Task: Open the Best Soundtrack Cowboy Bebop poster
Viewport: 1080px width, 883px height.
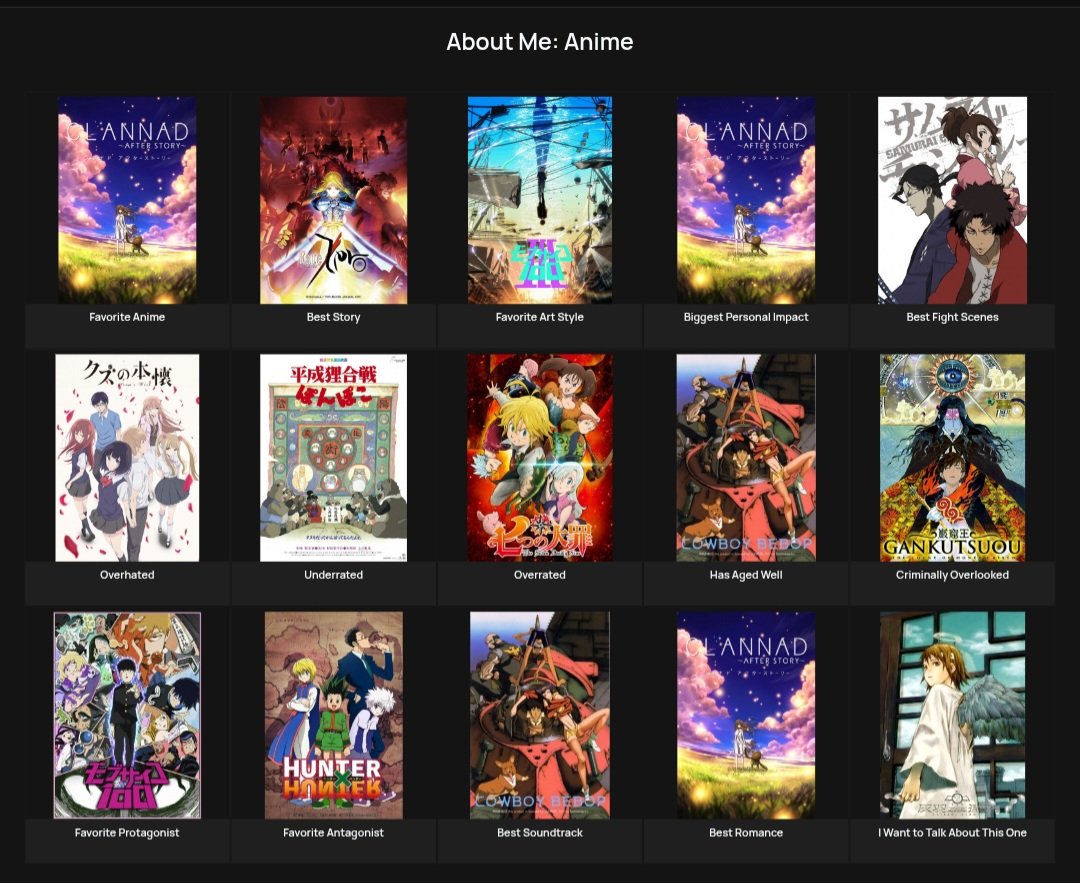Action: 540,716
